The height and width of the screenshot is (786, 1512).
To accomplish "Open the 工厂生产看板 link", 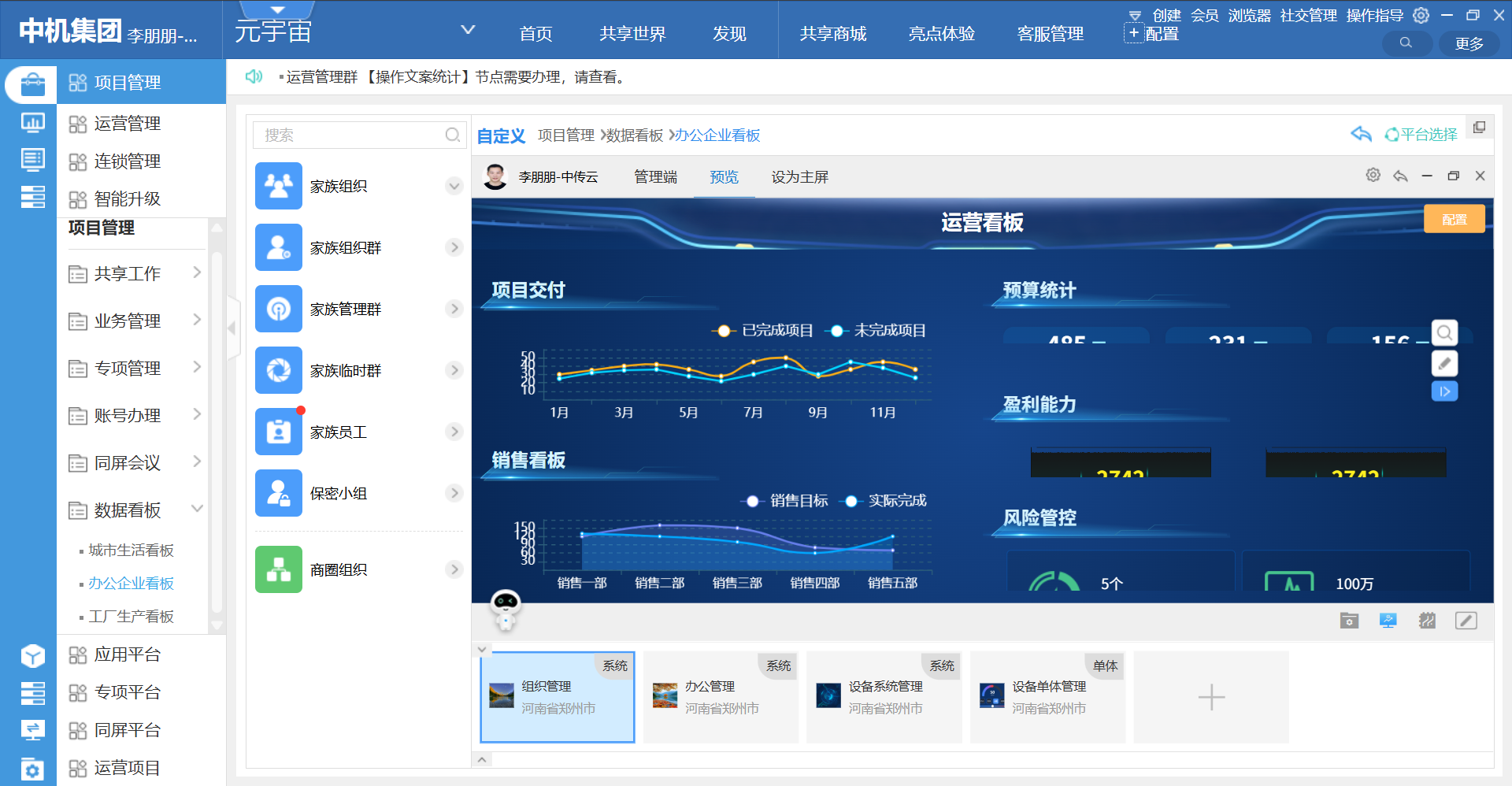I will tap(131, 617).
